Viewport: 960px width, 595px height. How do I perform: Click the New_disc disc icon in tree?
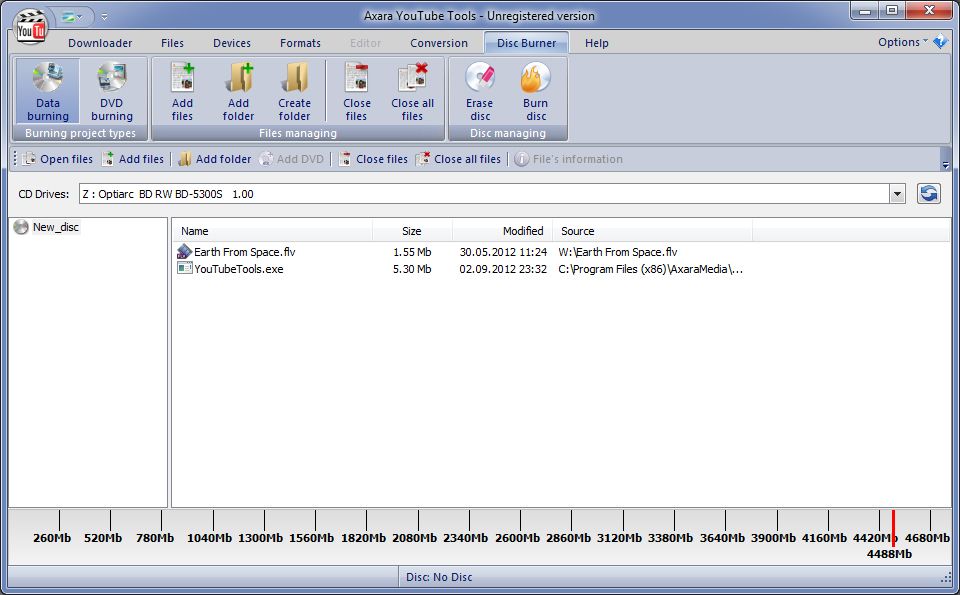21,227
